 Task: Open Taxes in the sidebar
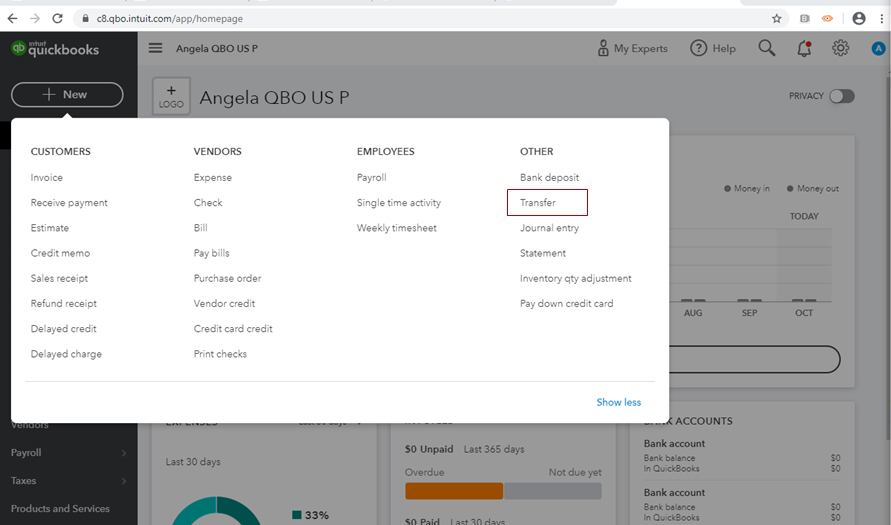[x=23, y=481]
